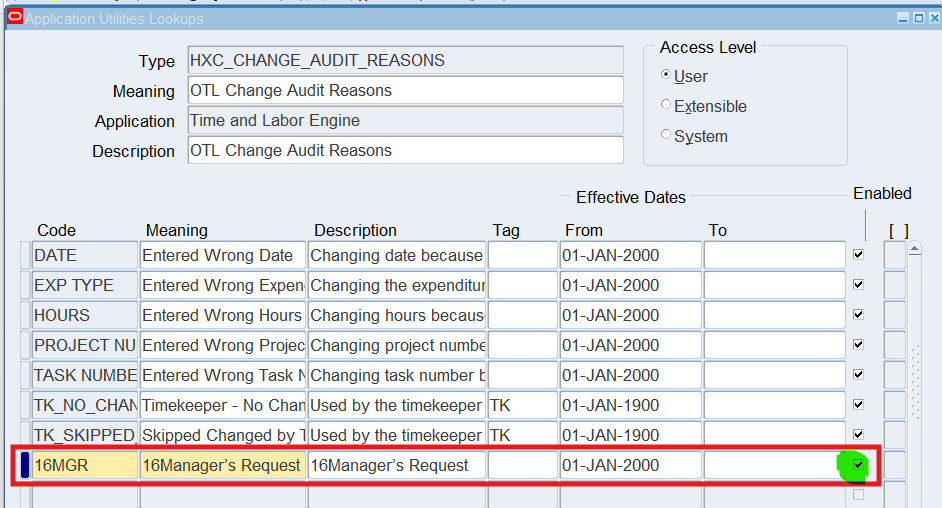Select the Extensible access level option

[x=667, y=105]
